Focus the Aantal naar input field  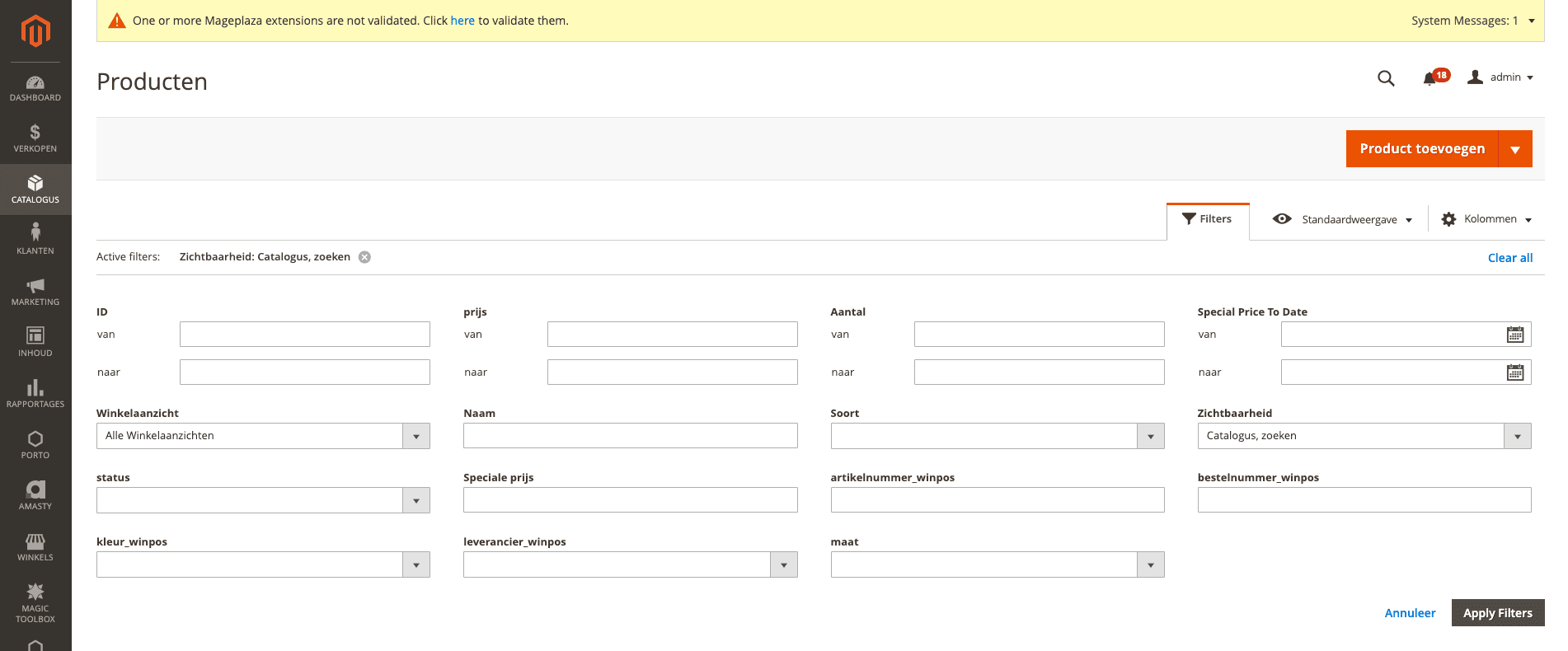1040,372
